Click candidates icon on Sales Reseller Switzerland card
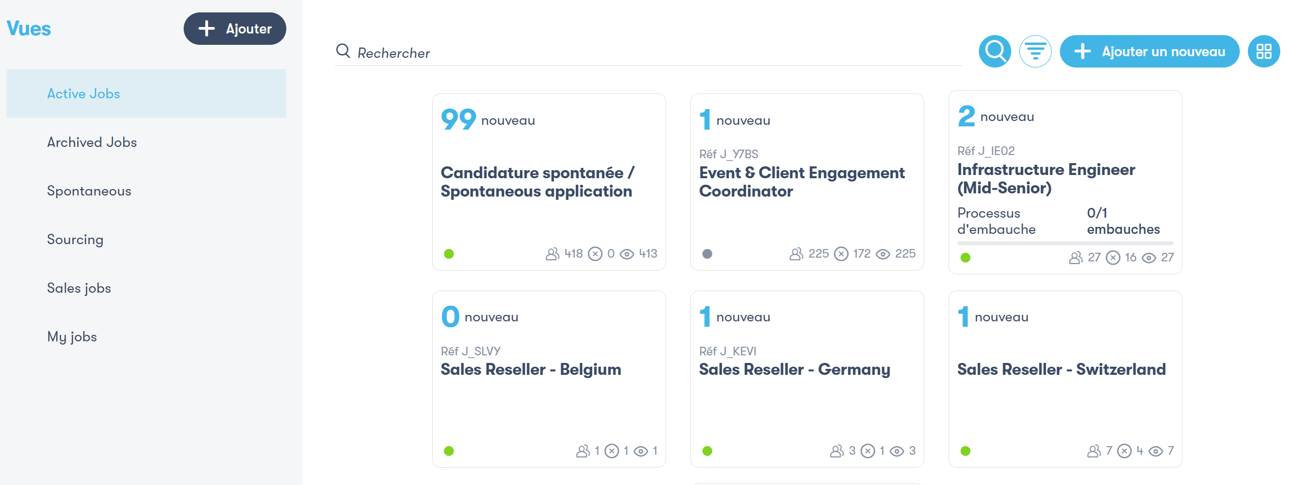The image size is (1290, 485). (1093, 451)
